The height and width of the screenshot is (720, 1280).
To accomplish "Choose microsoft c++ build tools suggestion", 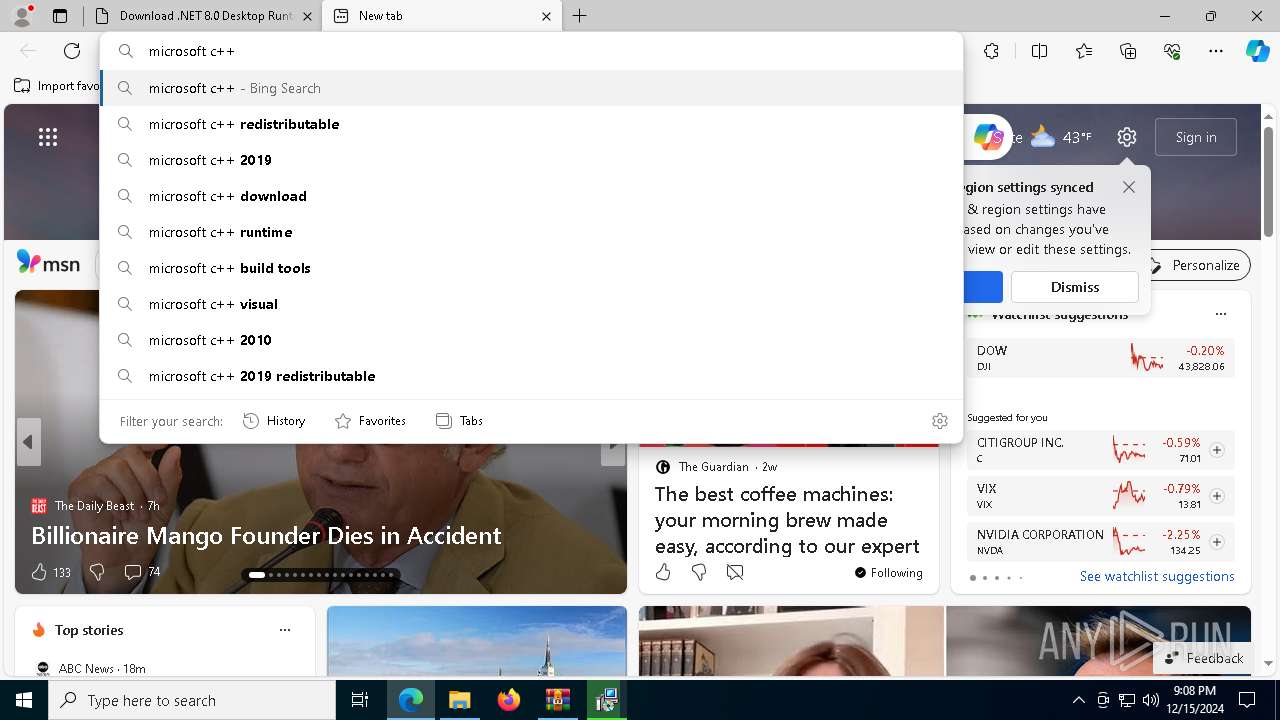I will pyautogui.click(x=531, y=268).
